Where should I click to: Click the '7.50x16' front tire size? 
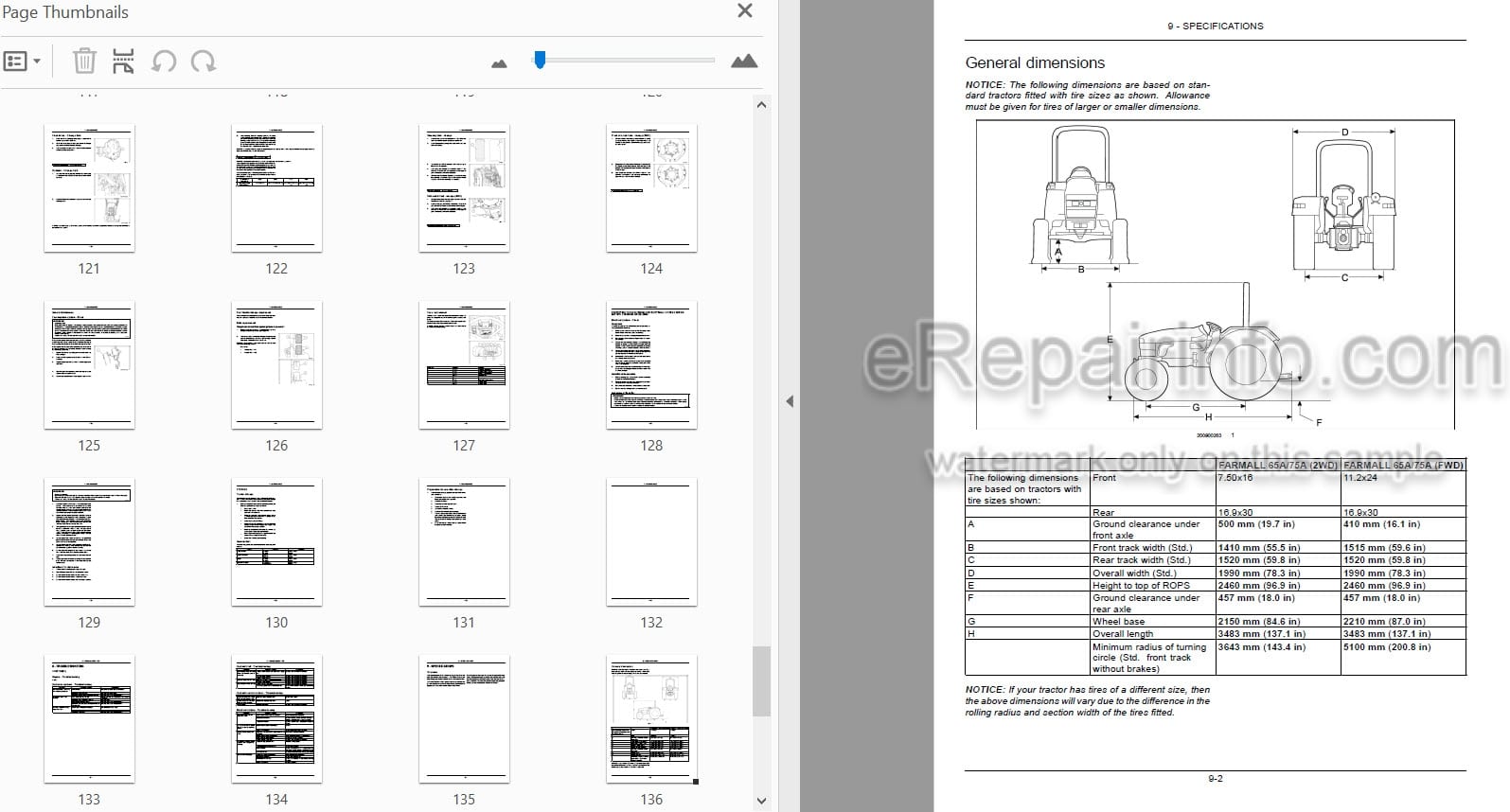pyautogui.click(x=1235, y=478)
